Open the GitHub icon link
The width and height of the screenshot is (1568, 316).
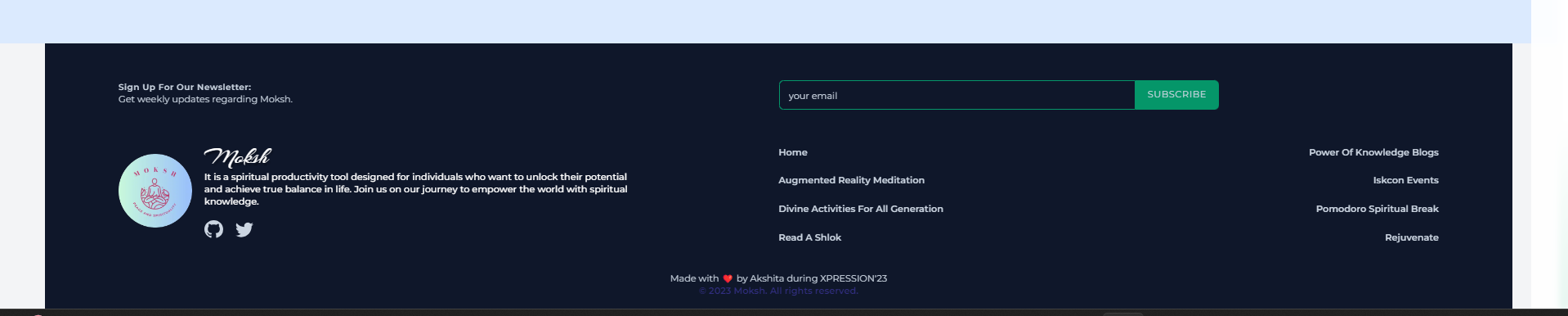(x=213, y=229)
